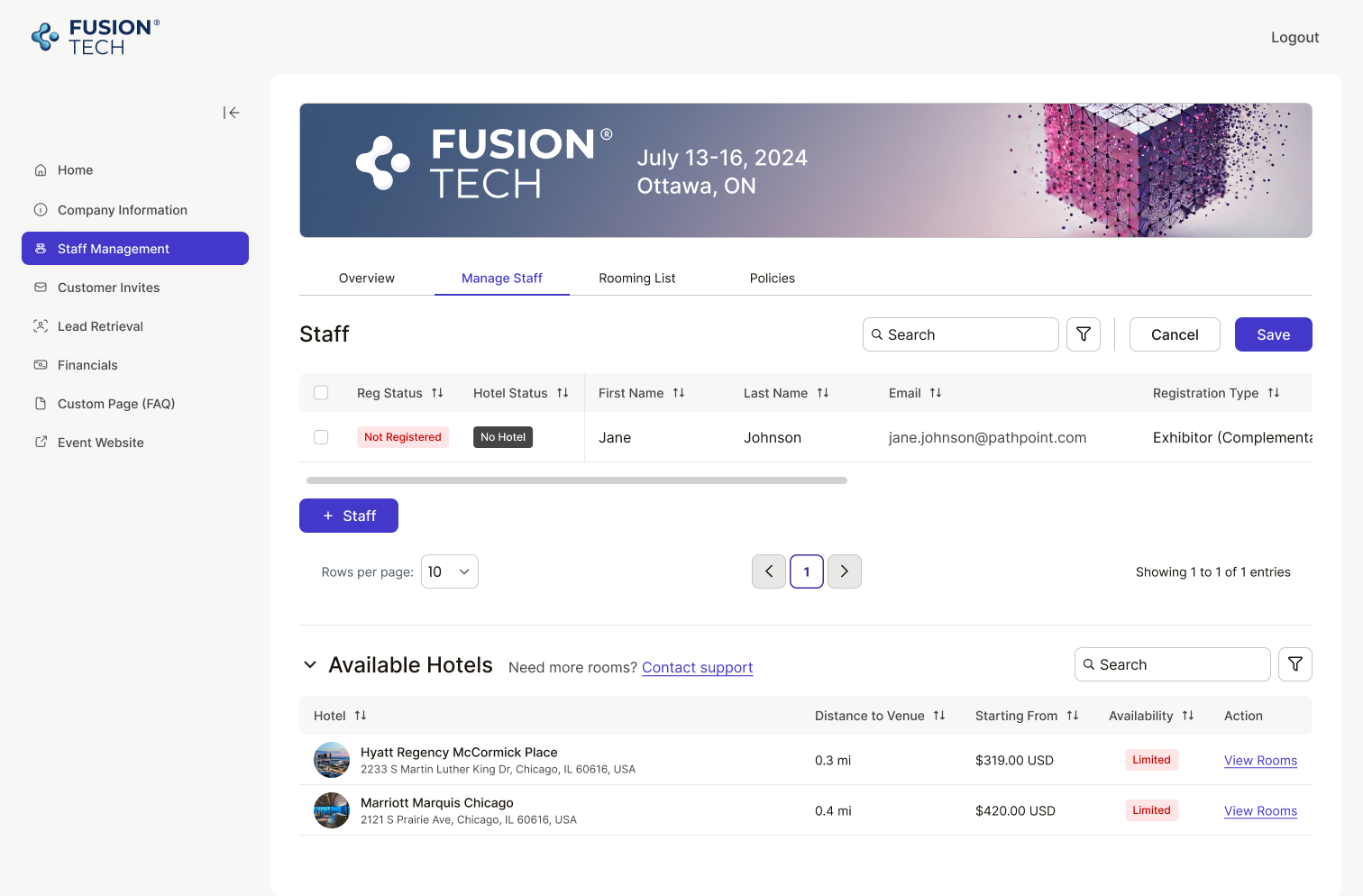Select all staff with the header checkbox
The image size is (1363, 896).
coord(321,393)
